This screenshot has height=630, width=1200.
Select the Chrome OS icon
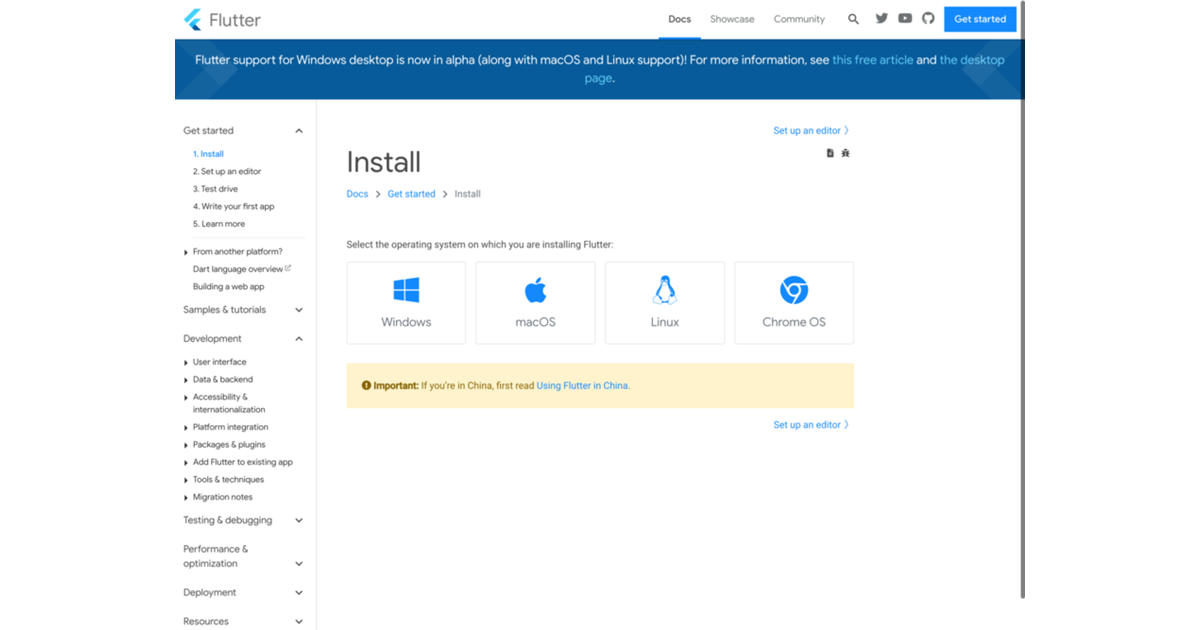pos(794,291)
